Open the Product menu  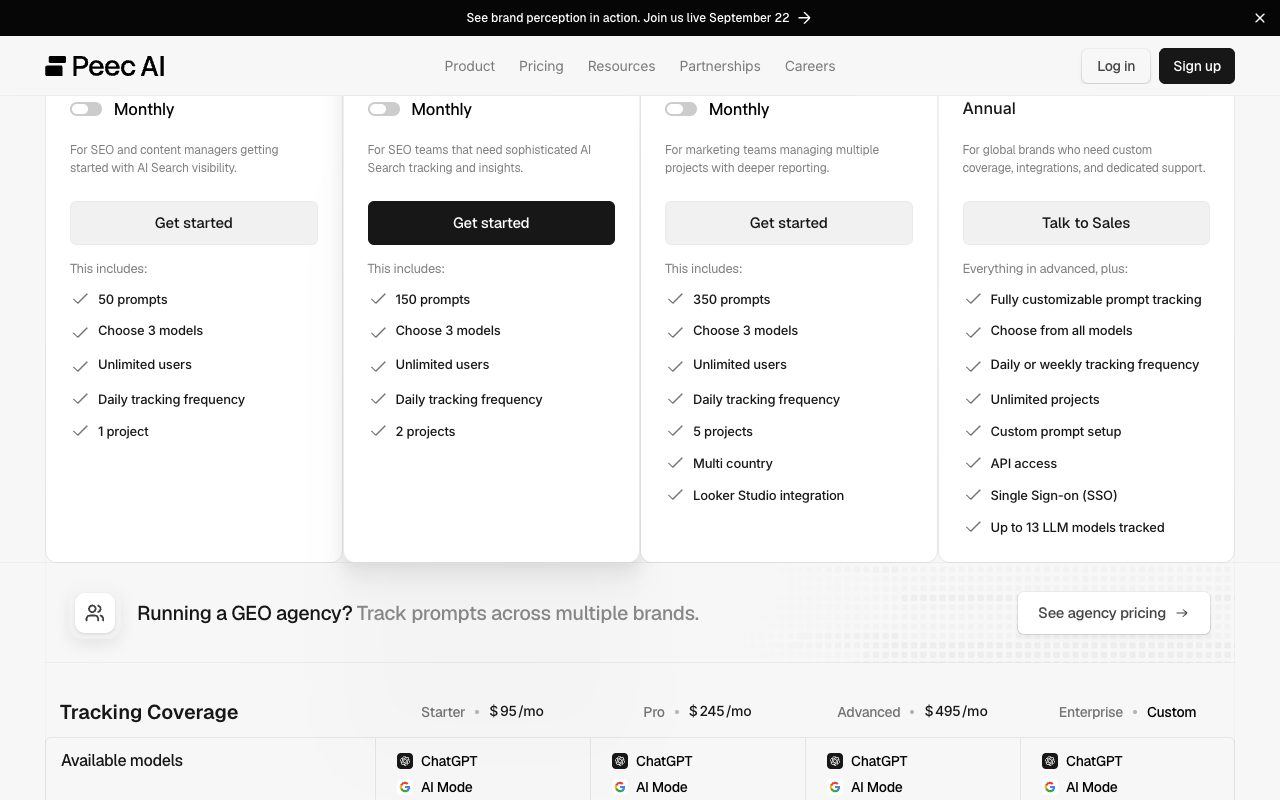(x=470, y=66)
